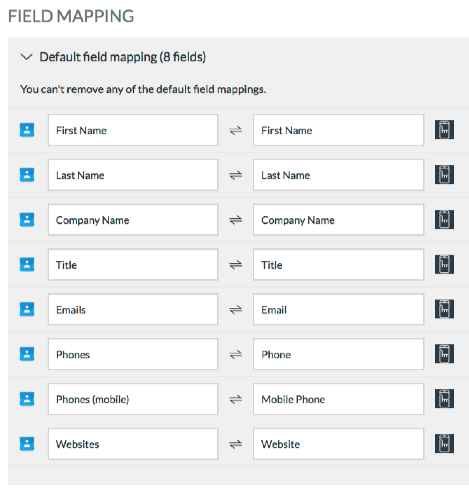Click the right Title field

coord(338,265)
